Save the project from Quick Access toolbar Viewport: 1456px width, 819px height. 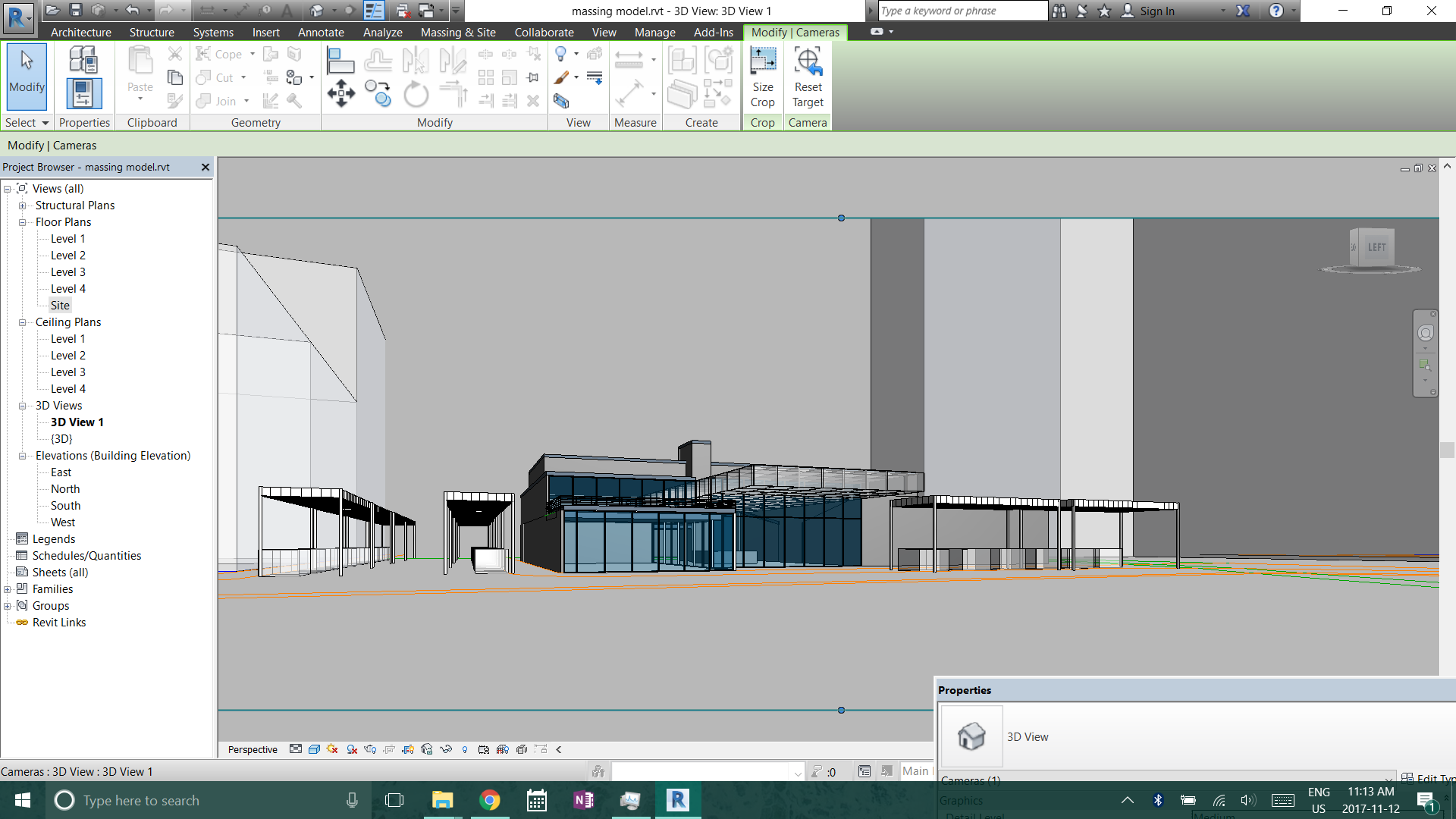[x=76, y=11]
